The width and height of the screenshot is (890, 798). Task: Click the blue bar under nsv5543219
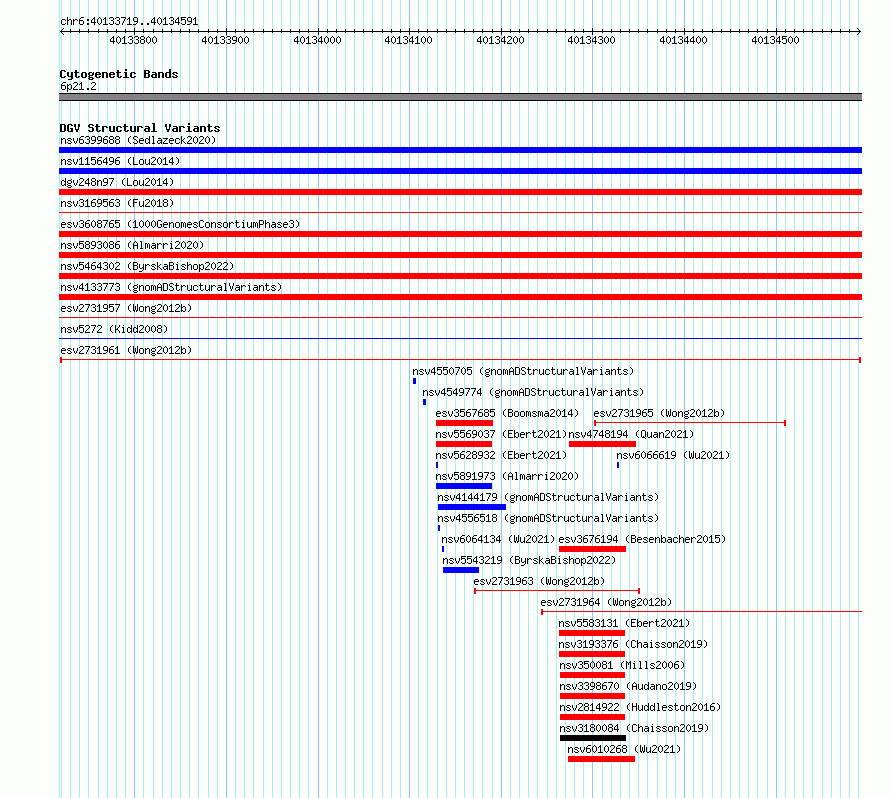[461, 570]
